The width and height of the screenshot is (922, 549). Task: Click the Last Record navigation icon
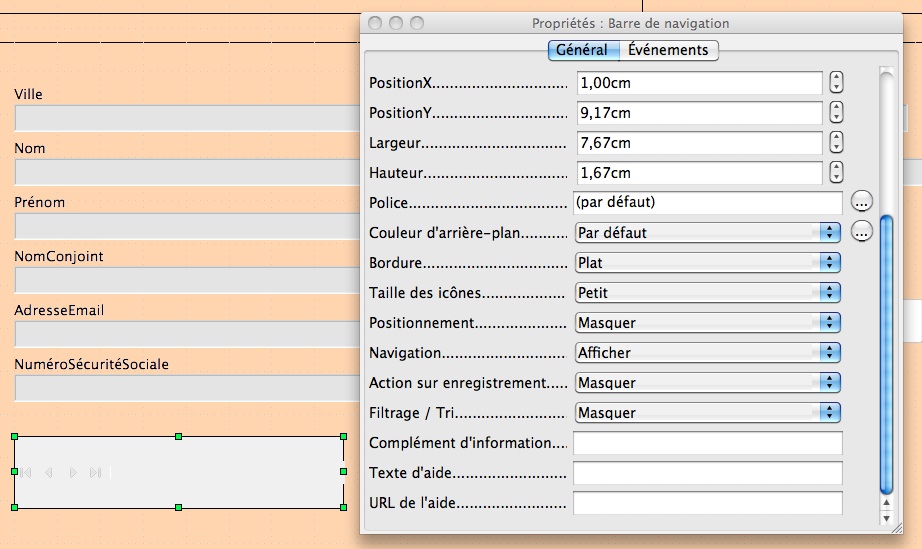(x=95, y=472)
